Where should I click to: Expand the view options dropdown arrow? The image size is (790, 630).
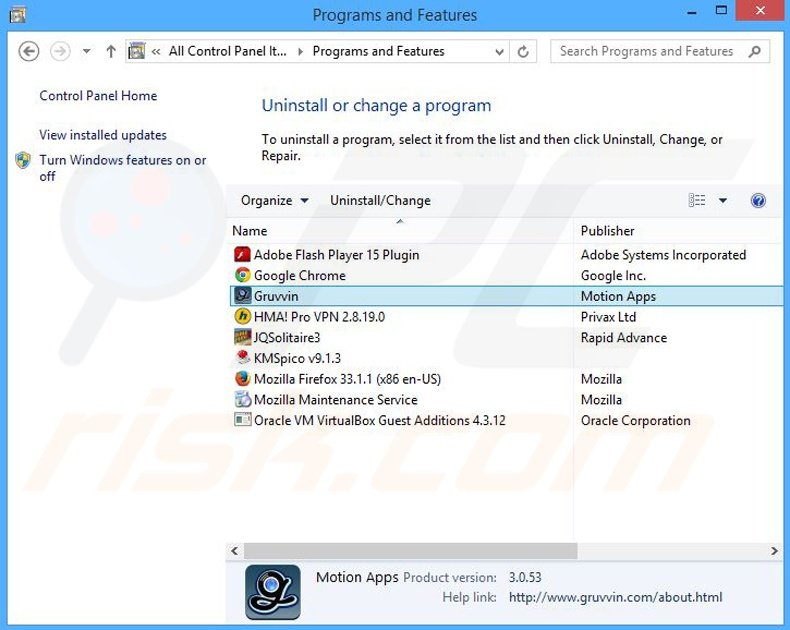point(722,201)
